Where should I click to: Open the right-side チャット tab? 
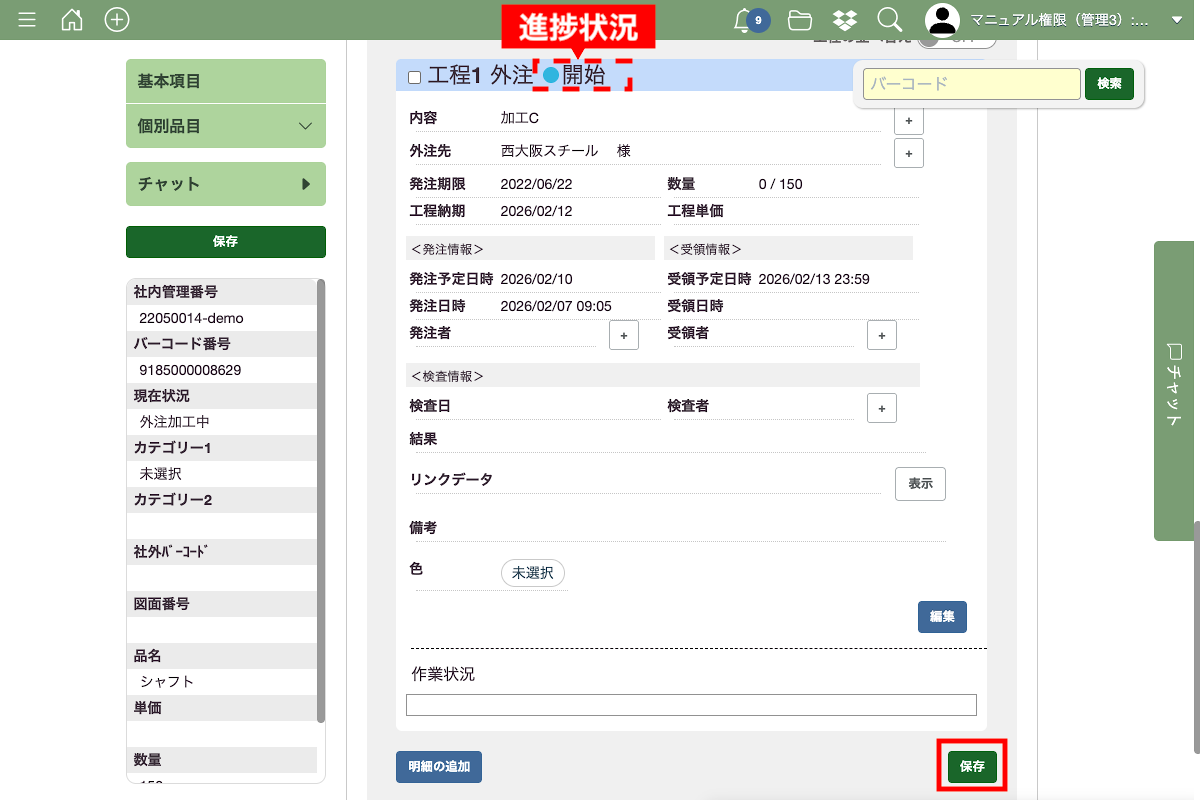tap(1176, 390)
